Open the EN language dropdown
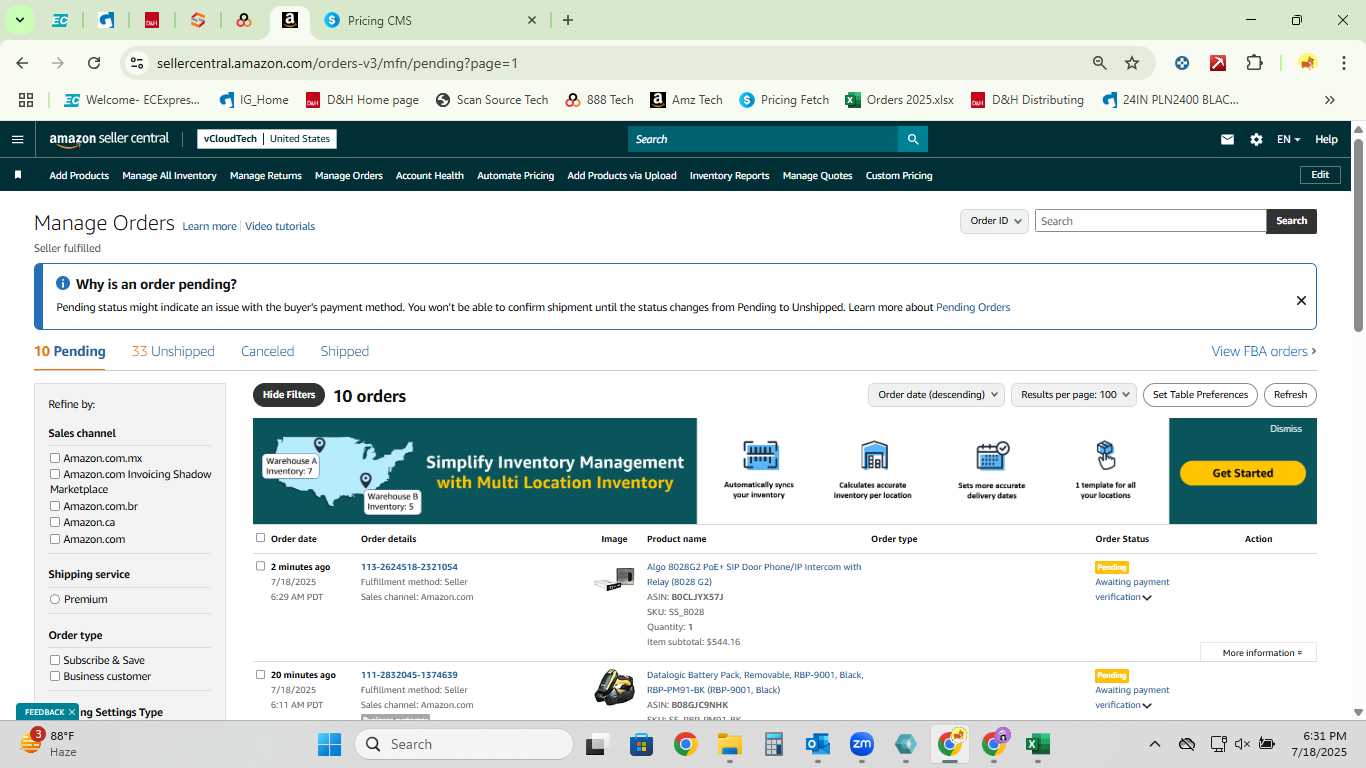1366x768 pixels. click(1288, 140)
